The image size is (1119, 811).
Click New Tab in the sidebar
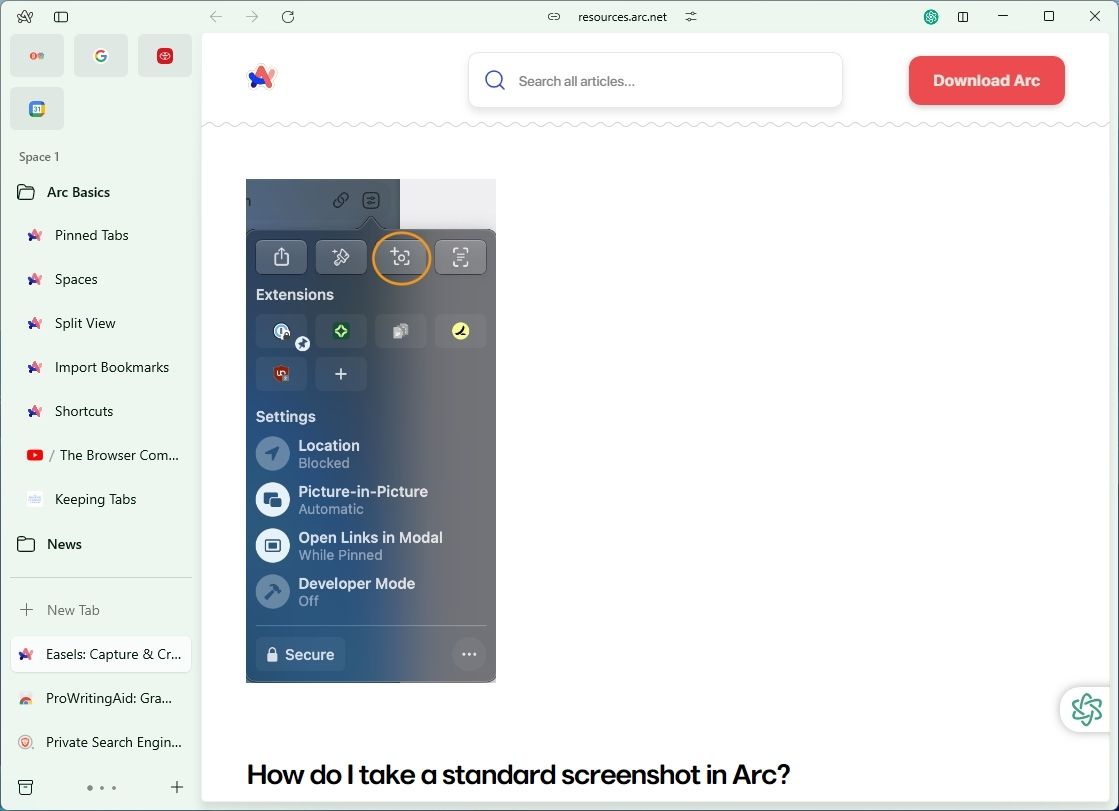click(x=101, y=610)
